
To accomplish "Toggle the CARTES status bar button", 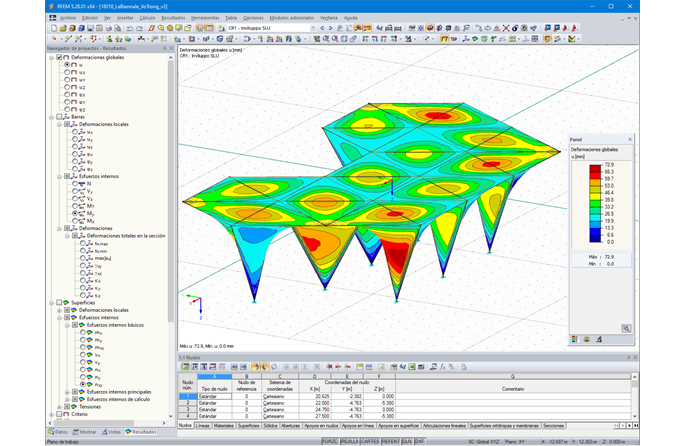I will pos(370,442).
